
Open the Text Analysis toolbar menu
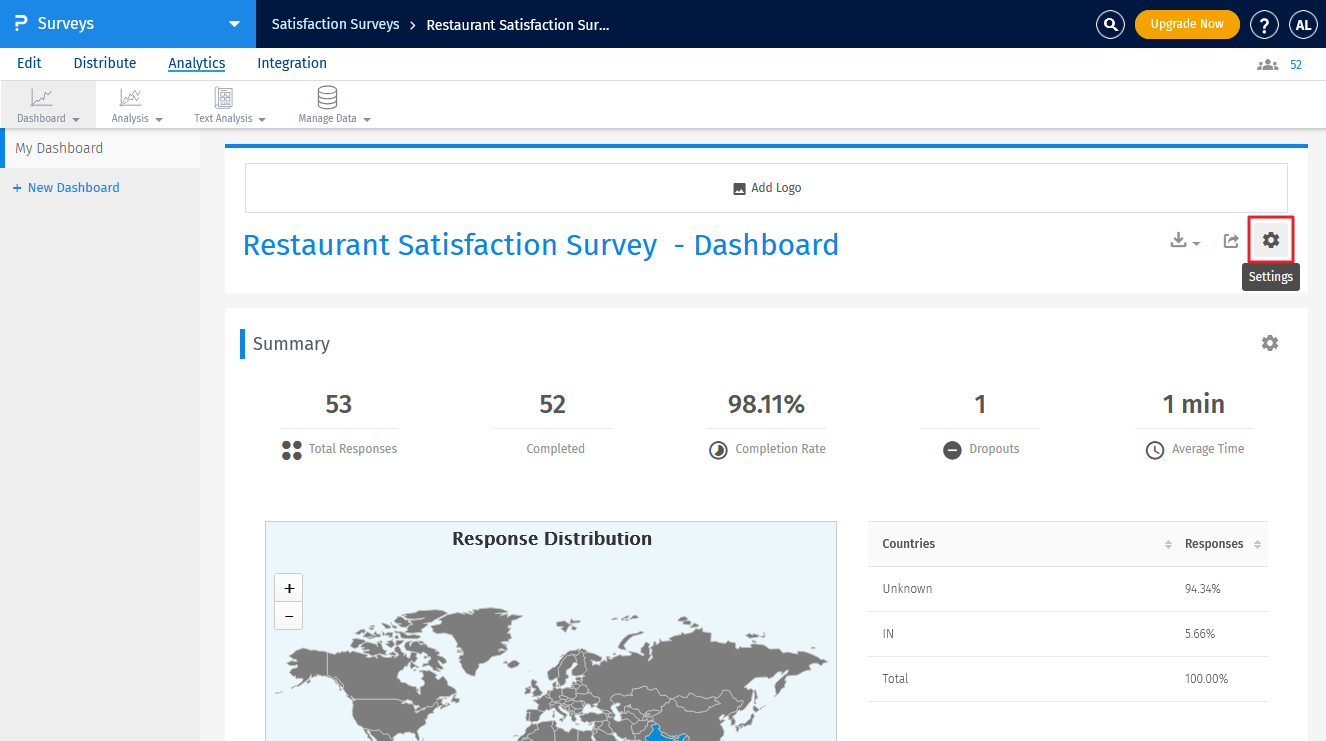point(230,105)
